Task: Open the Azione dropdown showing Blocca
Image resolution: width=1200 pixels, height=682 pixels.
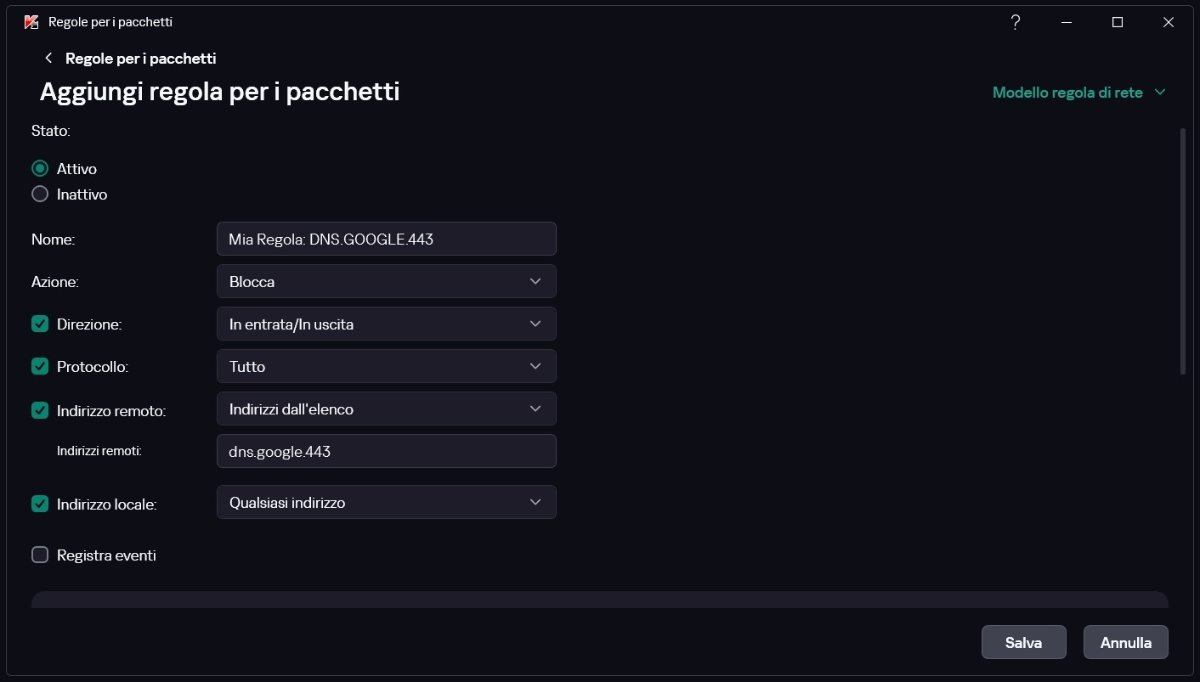Action: (x=386, y=282)
